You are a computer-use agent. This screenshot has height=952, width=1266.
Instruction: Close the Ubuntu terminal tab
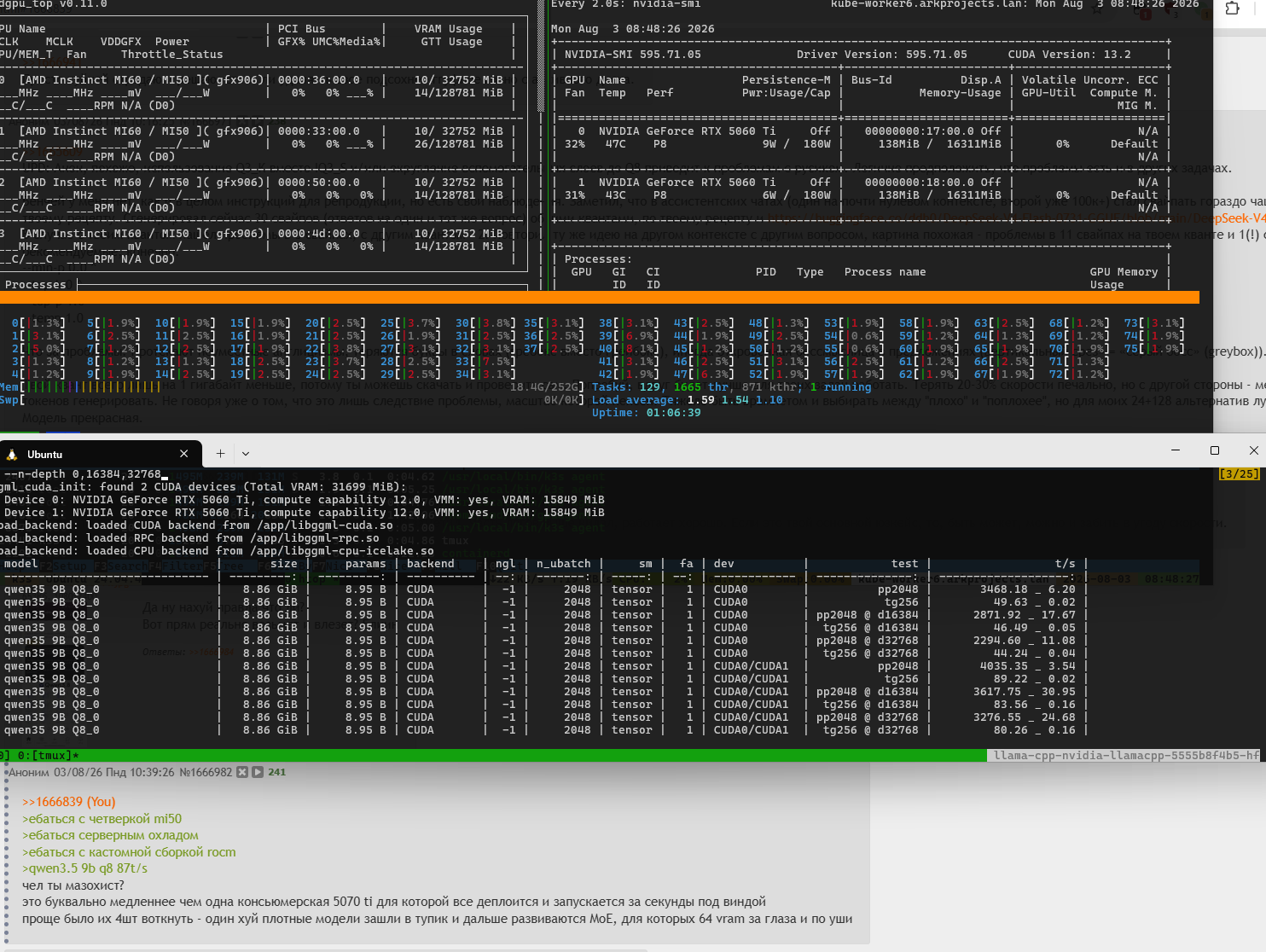coord(184,454)
